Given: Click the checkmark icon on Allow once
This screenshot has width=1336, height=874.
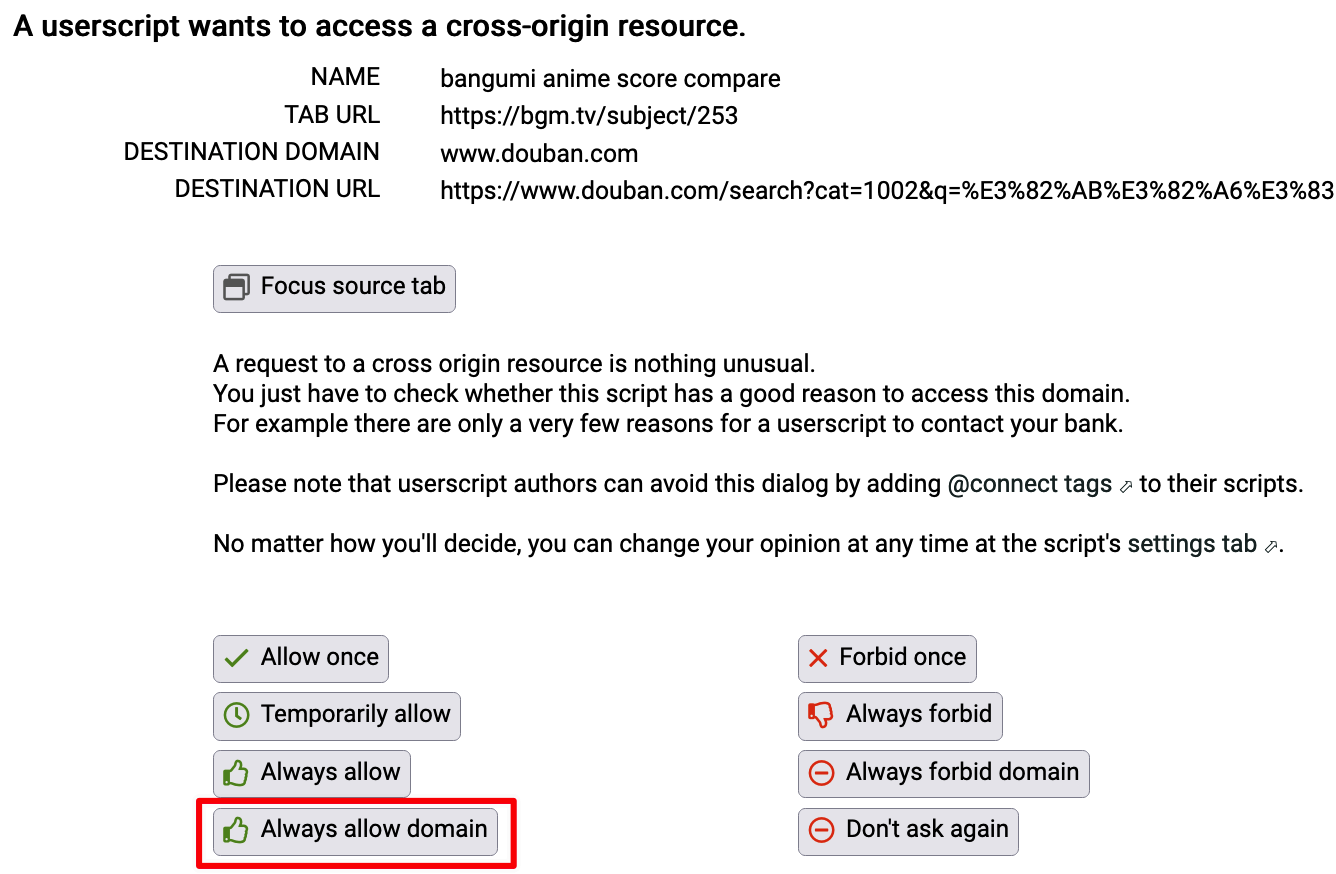Looking at the screenshot, I should 236,659.
